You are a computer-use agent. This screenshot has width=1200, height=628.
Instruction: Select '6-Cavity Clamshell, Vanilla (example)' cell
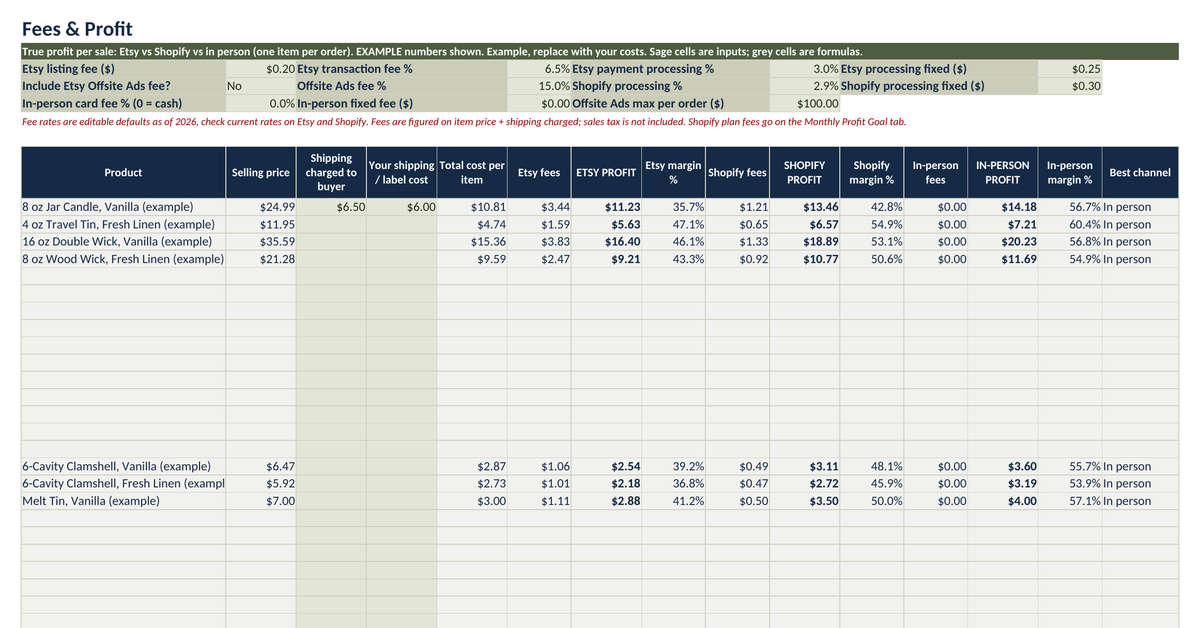coord(123,466)
